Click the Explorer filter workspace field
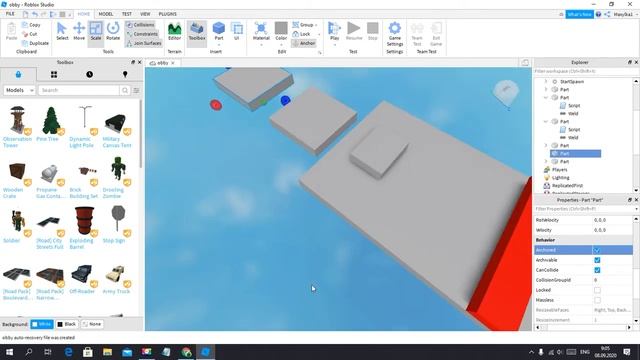Image resolution: width=640 pixels, height=360 pixels. (584, 71)
